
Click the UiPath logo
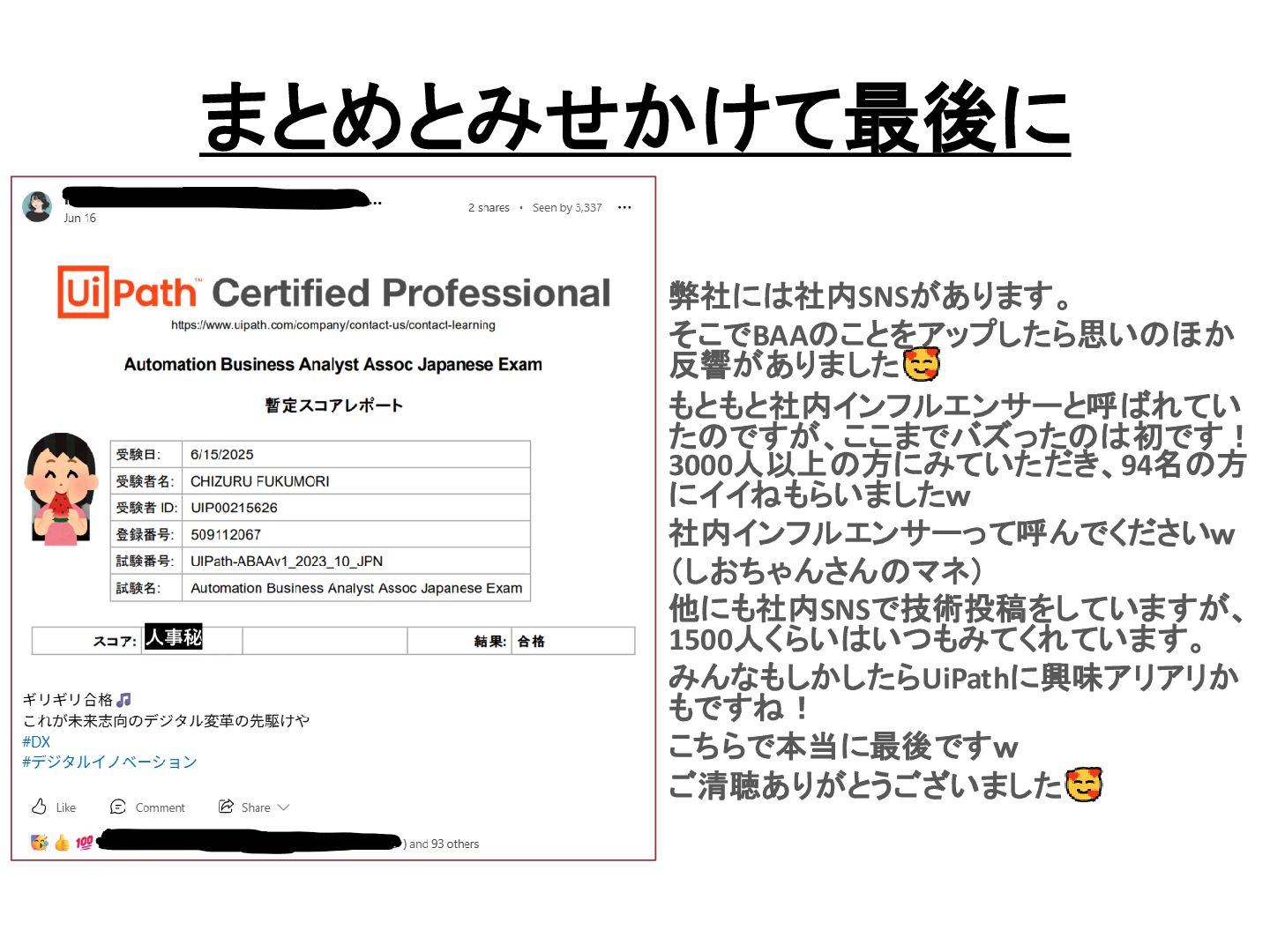[x=128, y=292]
